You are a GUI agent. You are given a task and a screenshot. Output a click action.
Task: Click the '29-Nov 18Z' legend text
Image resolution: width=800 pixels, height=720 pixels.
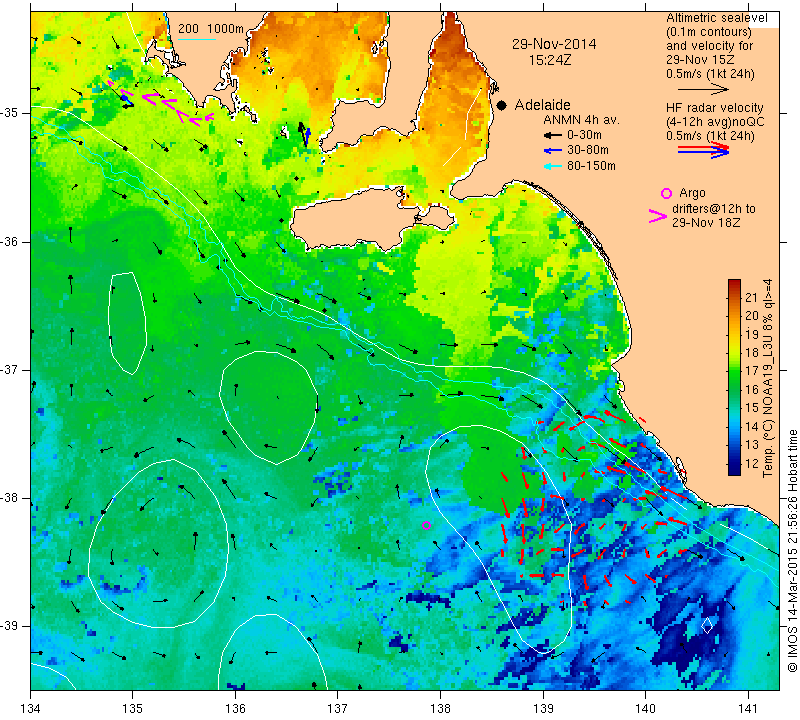[706, 222]
